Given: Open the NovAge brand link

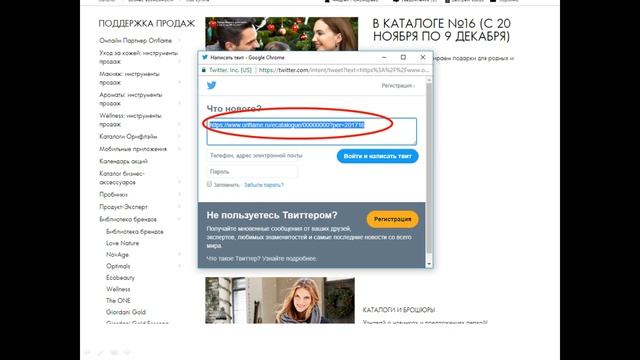Looking at the screenshot, I should point(117,254).
